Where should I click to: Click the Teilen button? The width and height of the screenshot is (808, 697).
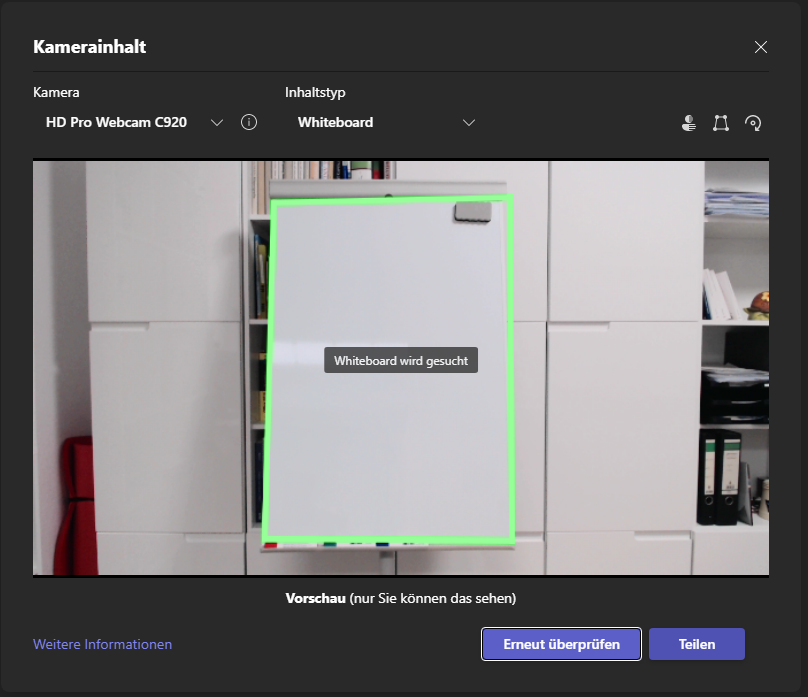point(696,644)
